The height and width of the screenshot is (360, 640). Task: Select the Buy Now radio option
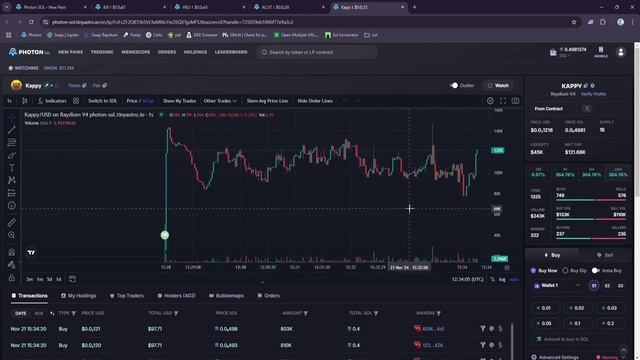[533, 270]
